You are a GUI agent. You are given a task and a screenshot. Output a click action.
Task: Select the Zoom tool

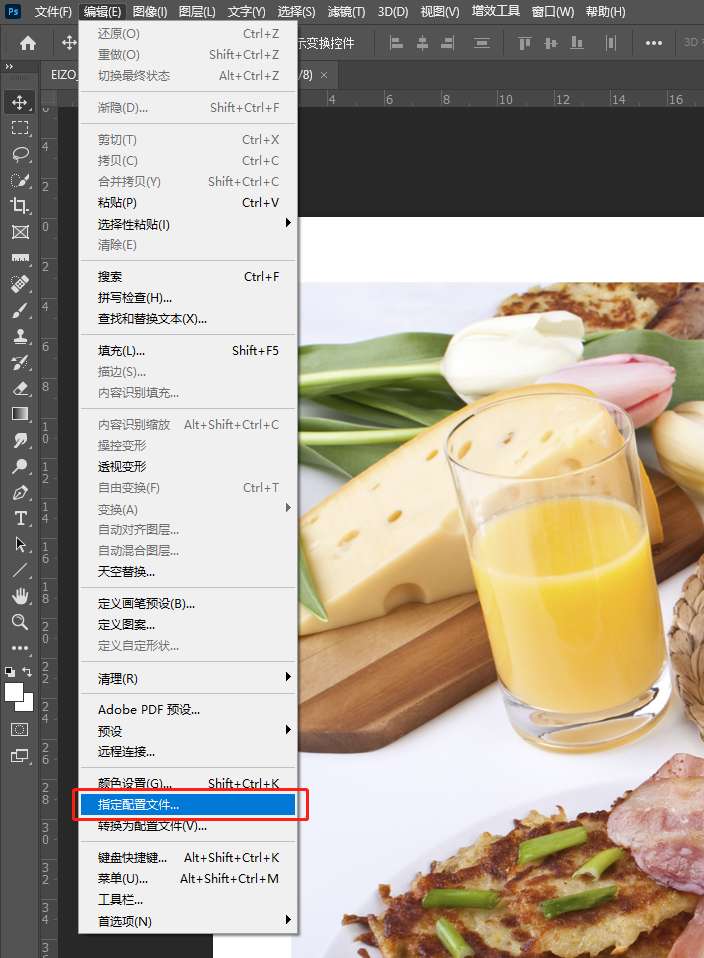tap(20, 622)
